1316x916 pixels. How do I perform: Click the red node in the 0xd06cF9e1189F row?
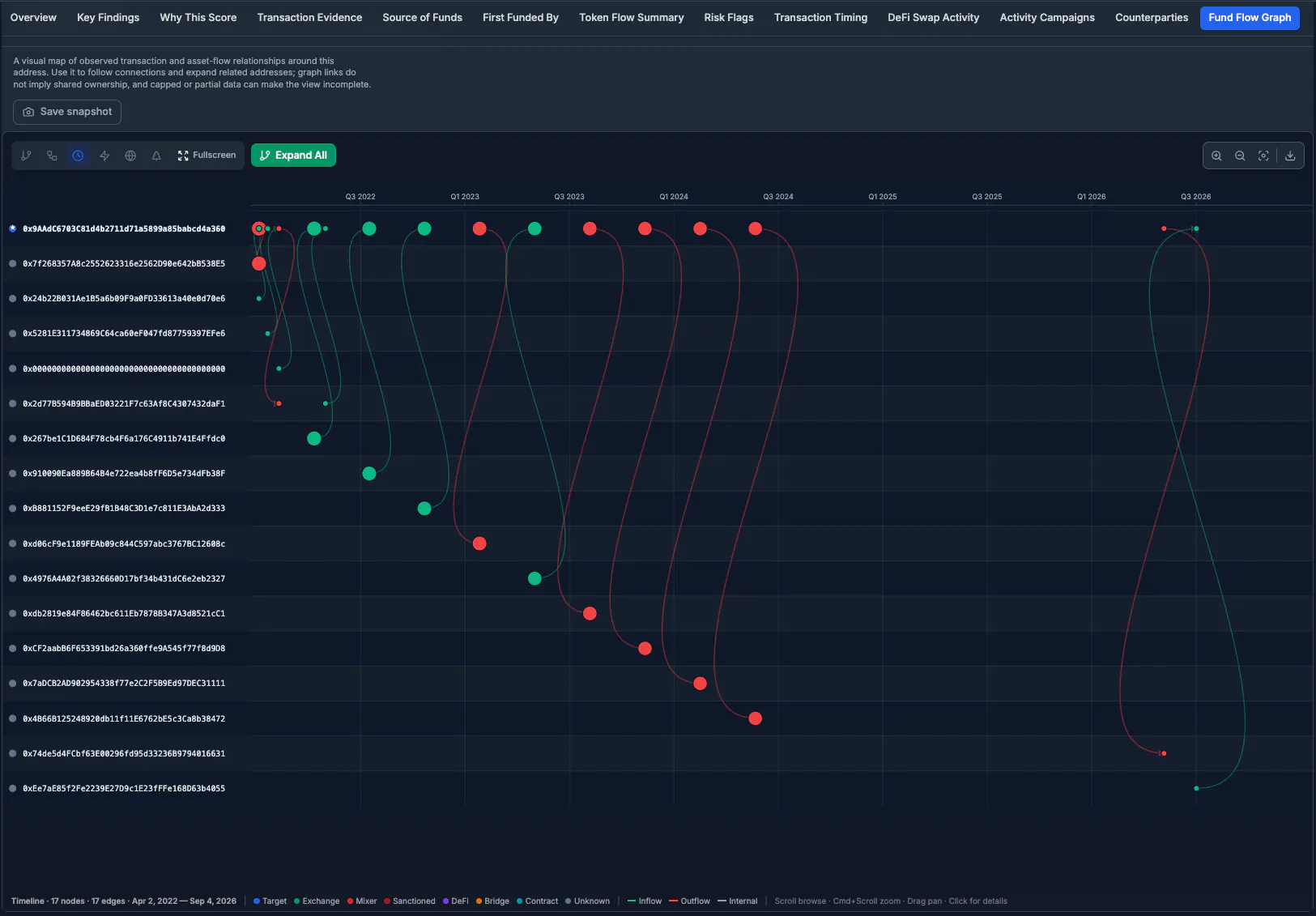479,543
